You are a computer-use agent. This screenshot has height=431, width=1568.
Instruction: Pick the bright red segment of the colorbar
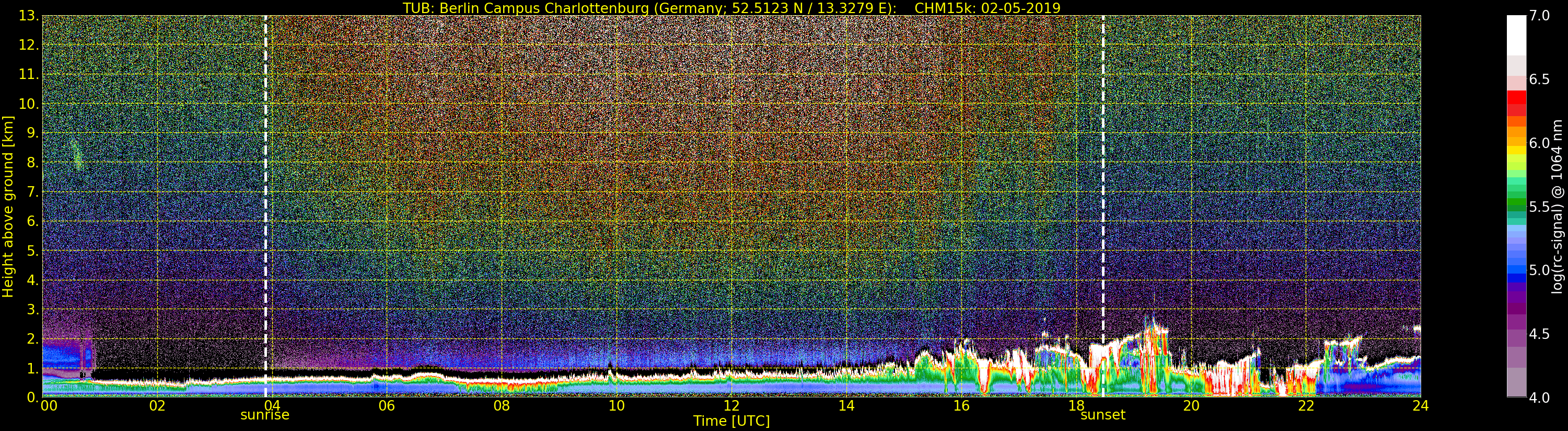coord(1516,97)
